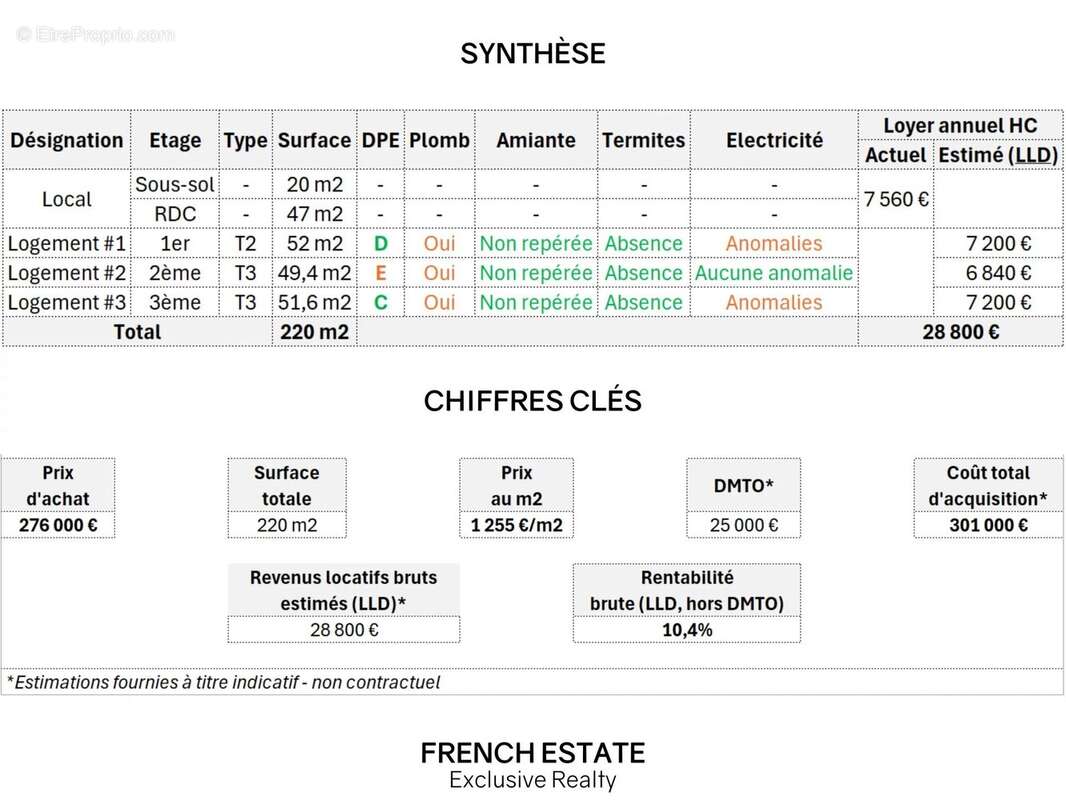Click the CHIFFRES CLÉS heading
The width and height of the screenshot is (1066, 800).
coord(532,401)
